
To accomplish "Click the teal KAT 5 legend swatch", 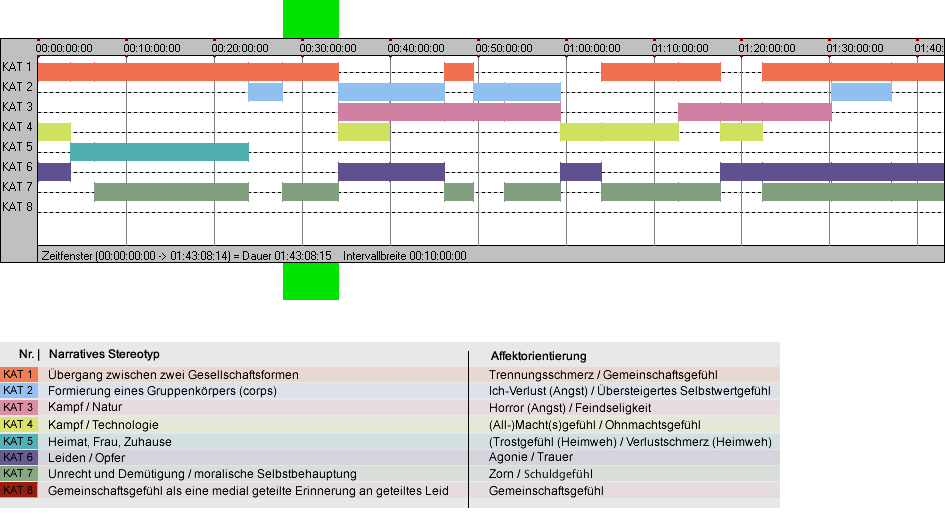I will (x=19, y=441).
